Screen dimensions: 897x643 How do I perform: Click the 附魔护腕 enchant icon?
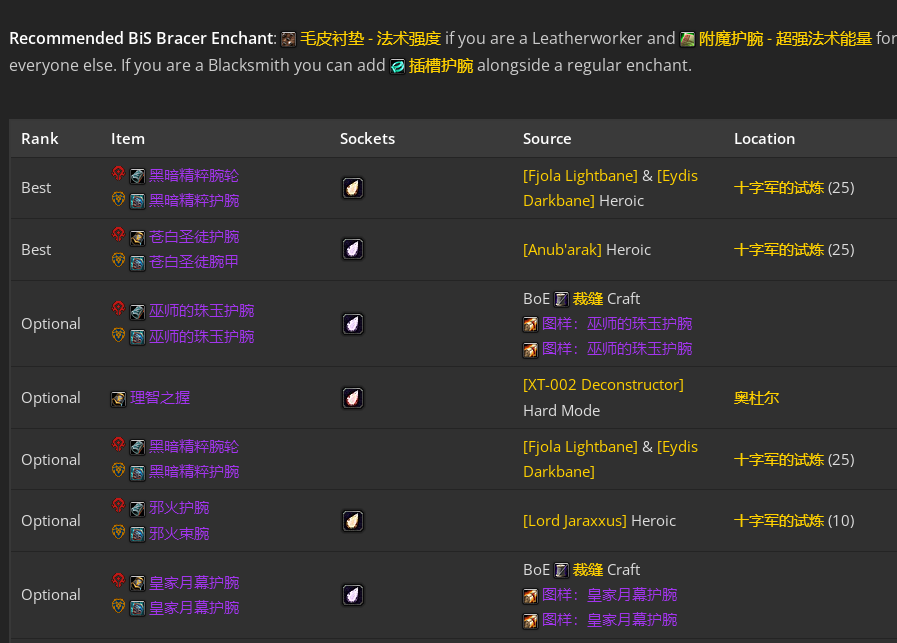688,39
